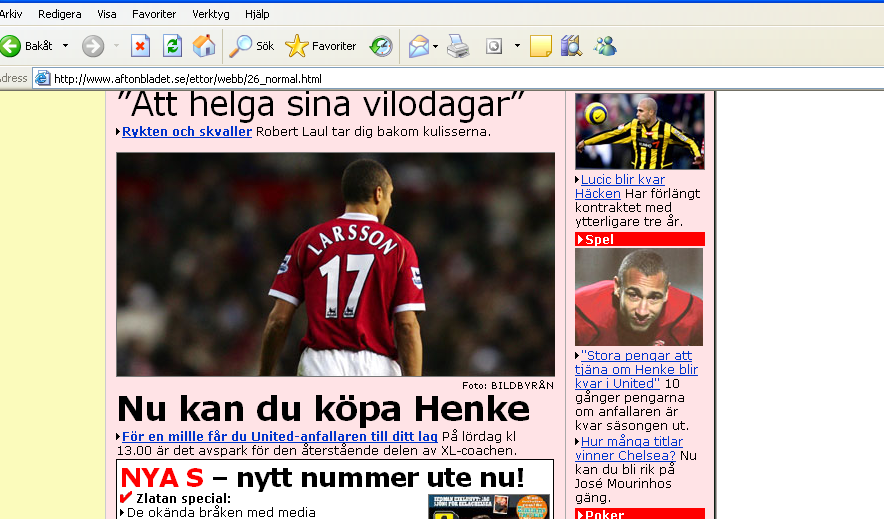The height and width of the screenshot is (519, 884).
Task: Click the Henke face close-up thumbnail
Action: (639, 297)
